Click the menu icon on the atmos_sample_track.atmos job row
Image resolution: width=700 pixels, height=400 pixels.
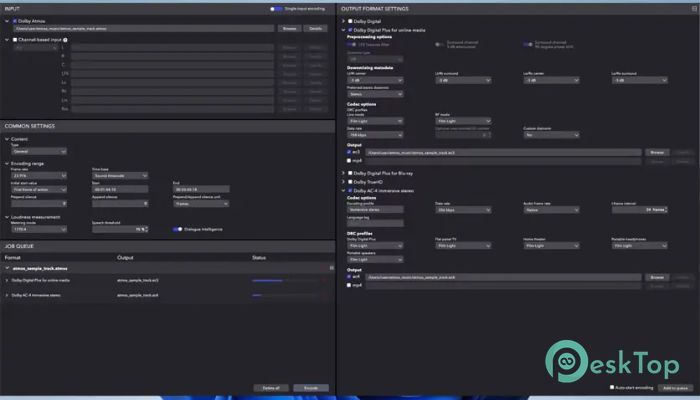(x=331, y=268)
